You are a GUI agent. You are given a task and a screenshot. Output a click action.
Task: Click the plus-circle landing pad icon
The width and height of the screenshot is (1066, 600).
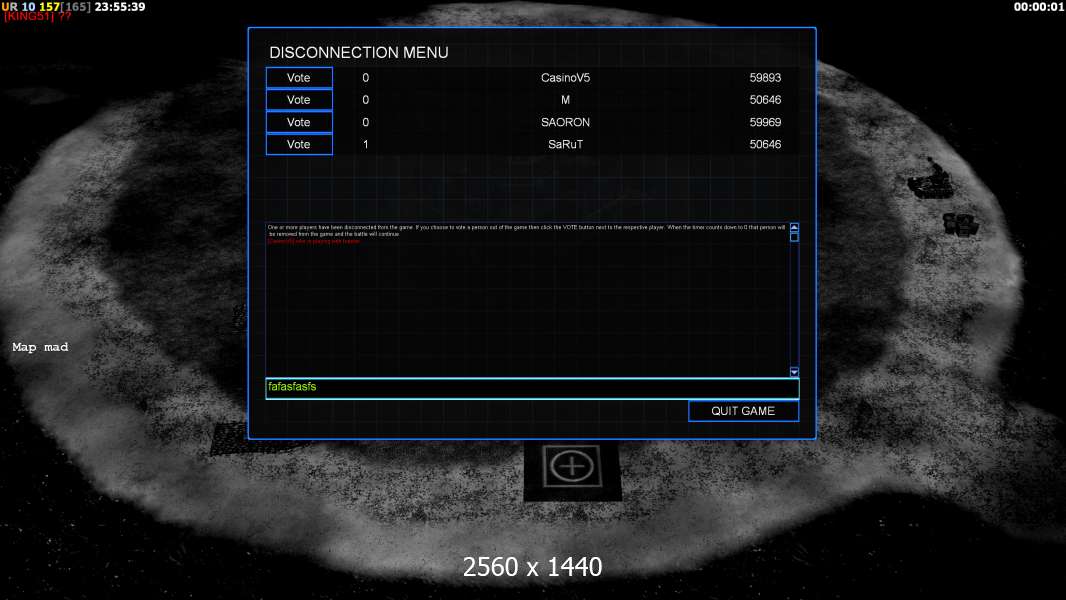(572, 467)
